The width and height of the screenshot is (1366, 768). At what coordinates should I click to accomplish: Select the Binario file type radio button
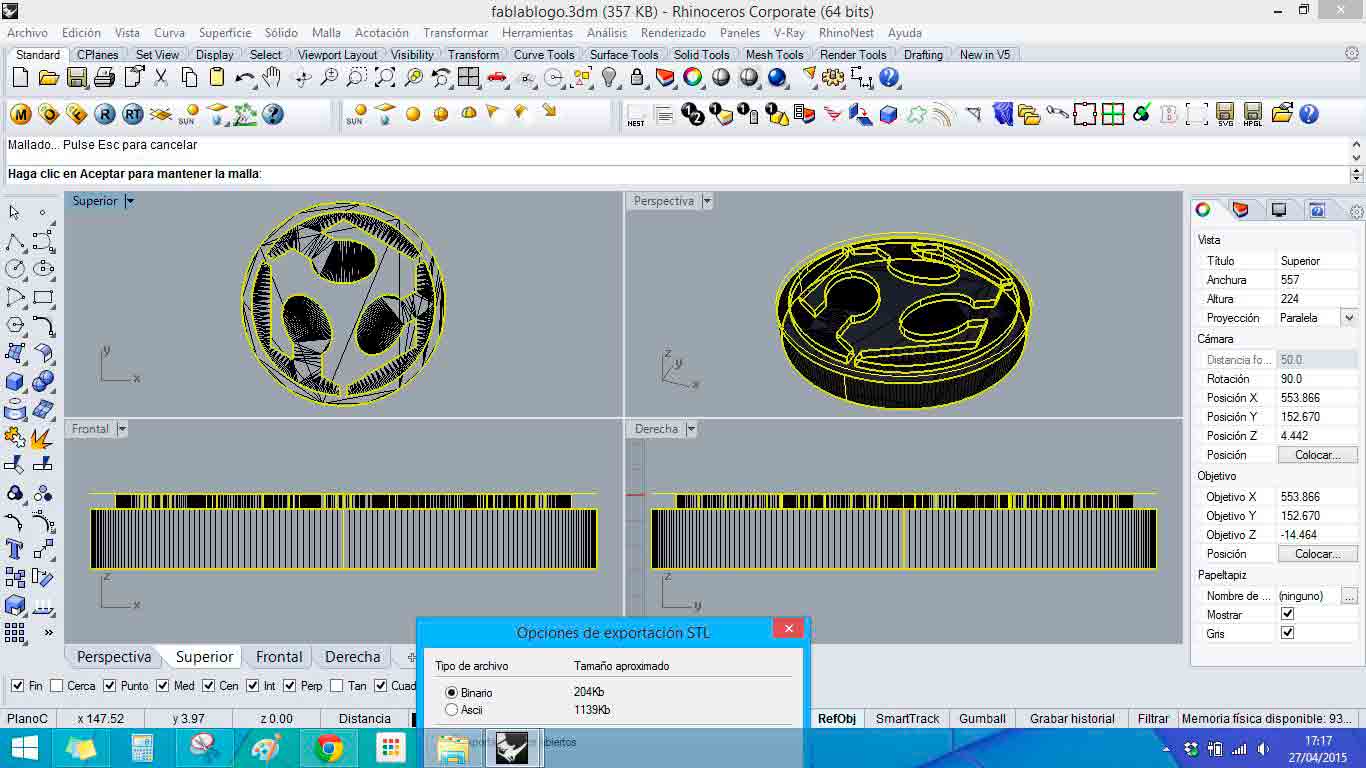coord(451,692)
